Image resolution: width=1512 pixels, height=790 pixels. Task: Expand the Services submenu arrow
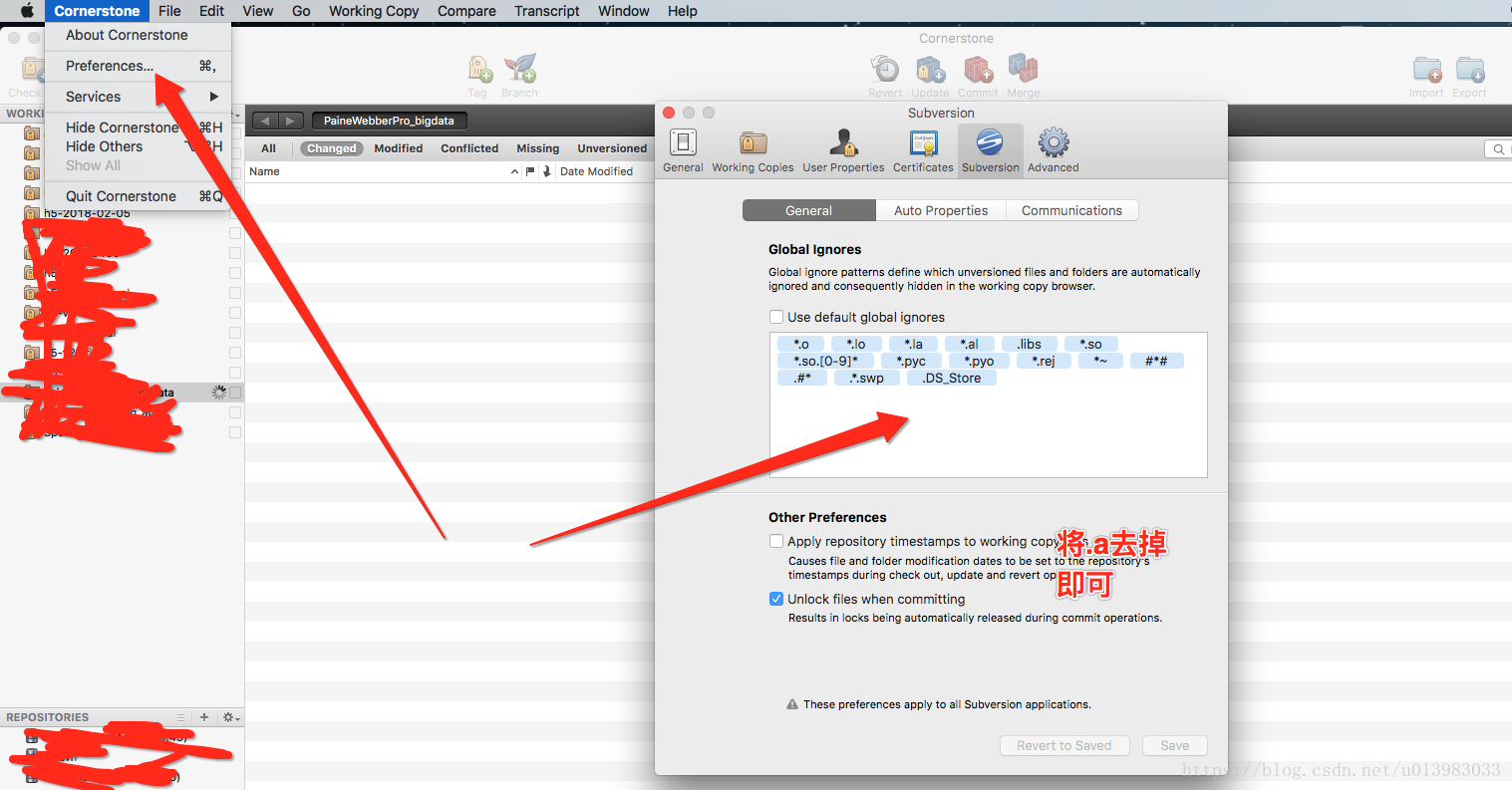click(x=213, y=97)
